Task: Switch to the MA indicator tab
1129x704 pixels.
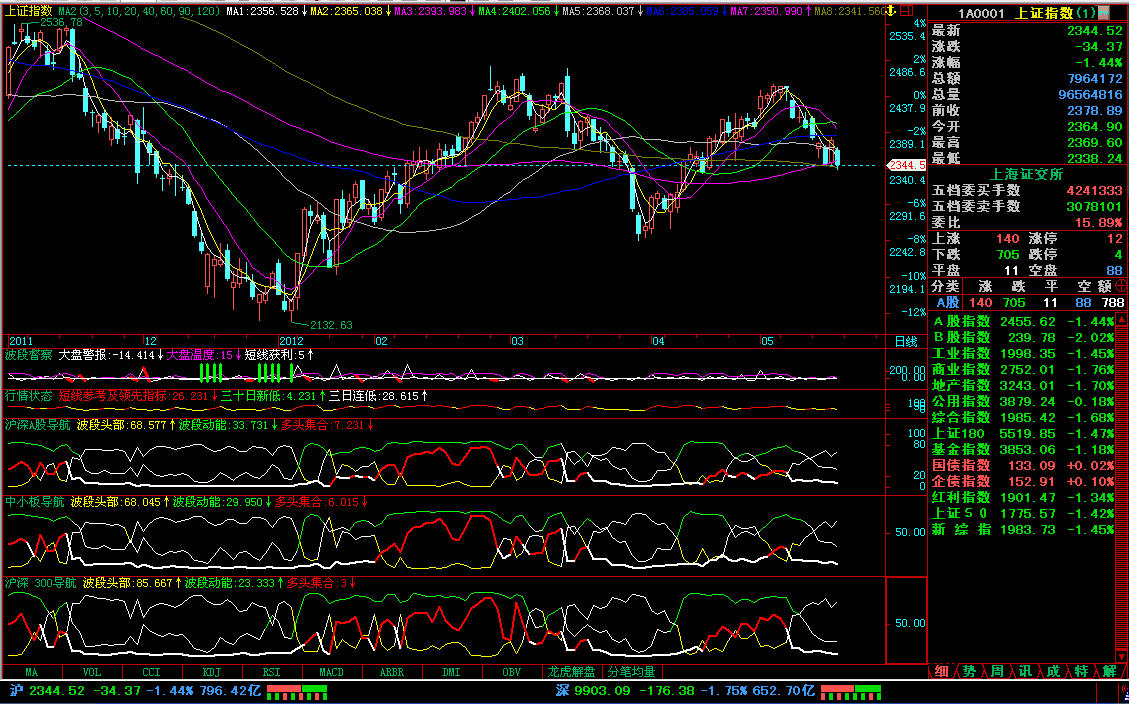Action: 32,672
